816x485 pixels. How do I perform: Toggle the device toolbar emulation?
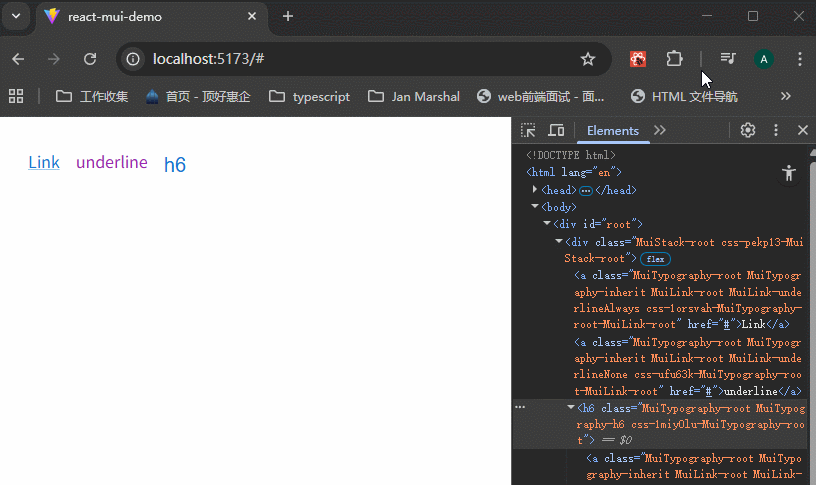click(556, 130)
